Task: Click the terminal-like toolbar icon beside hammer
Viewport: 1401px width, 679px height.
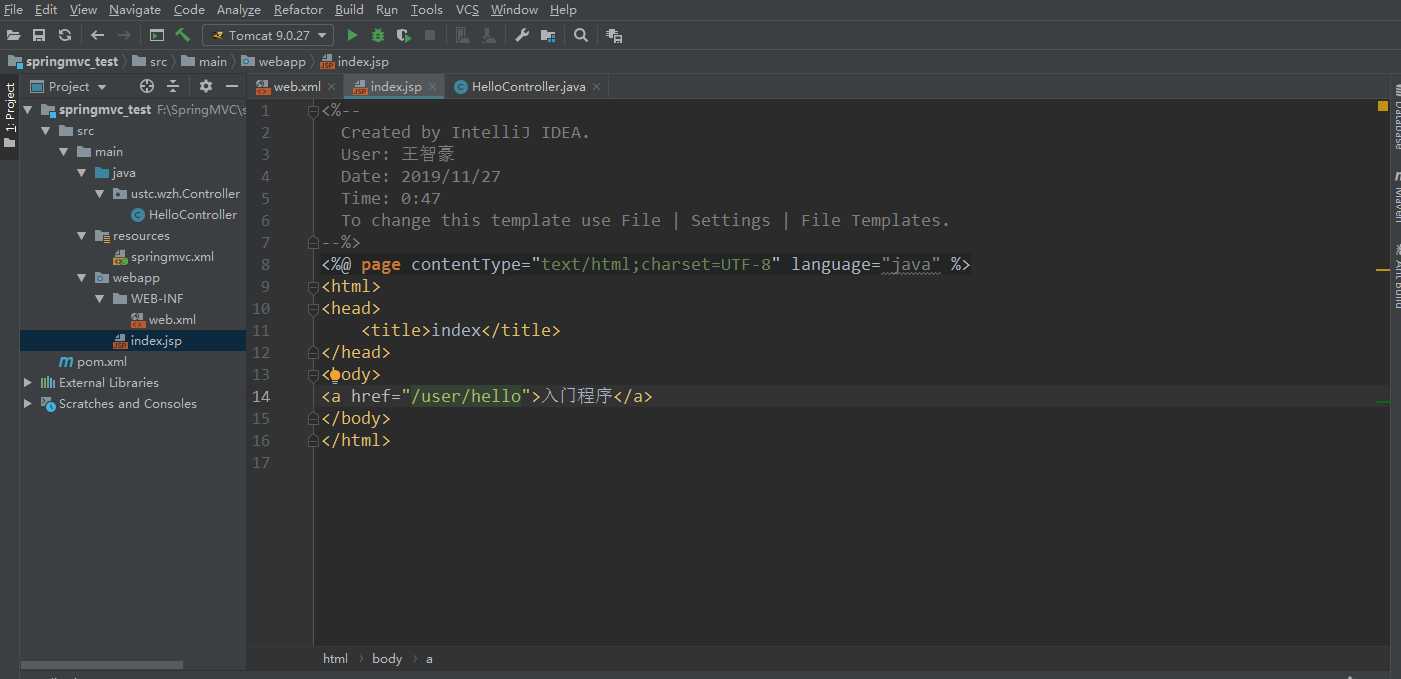Action: [157, 35]
